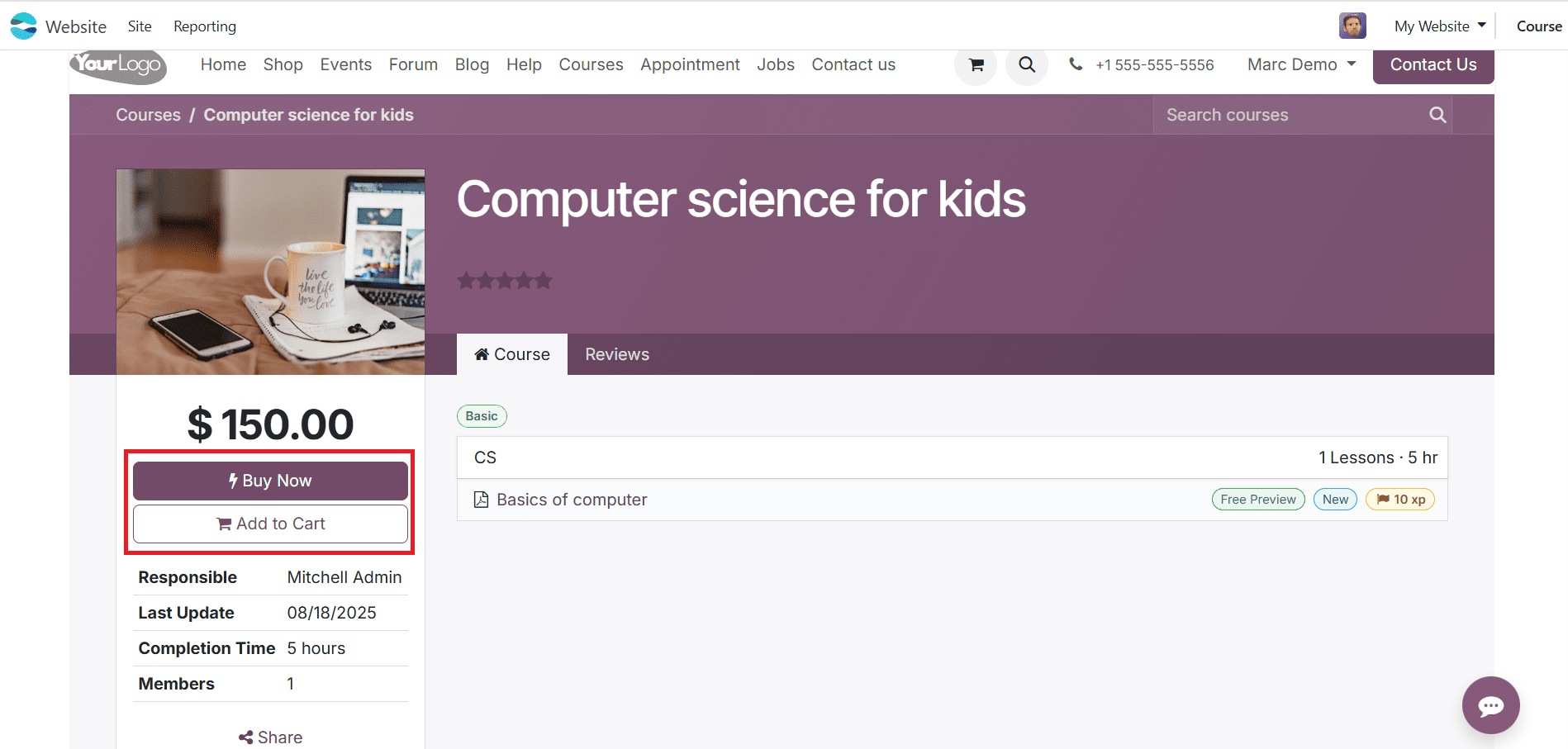
Task: Open the Site menu
Action: pyautogui.click(x=140, y=26)
